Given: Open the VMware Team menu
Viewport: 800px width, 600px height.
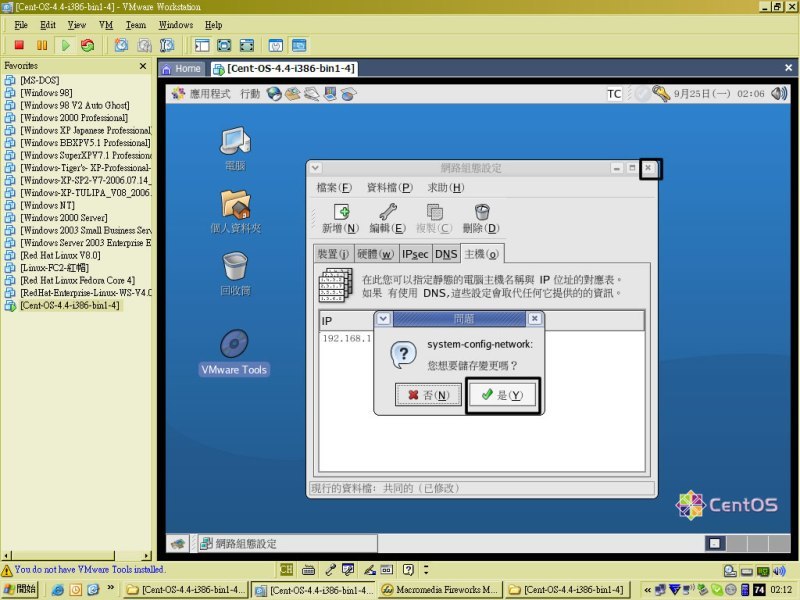Looking at the screenshot, I should click(x=136, y=25).
